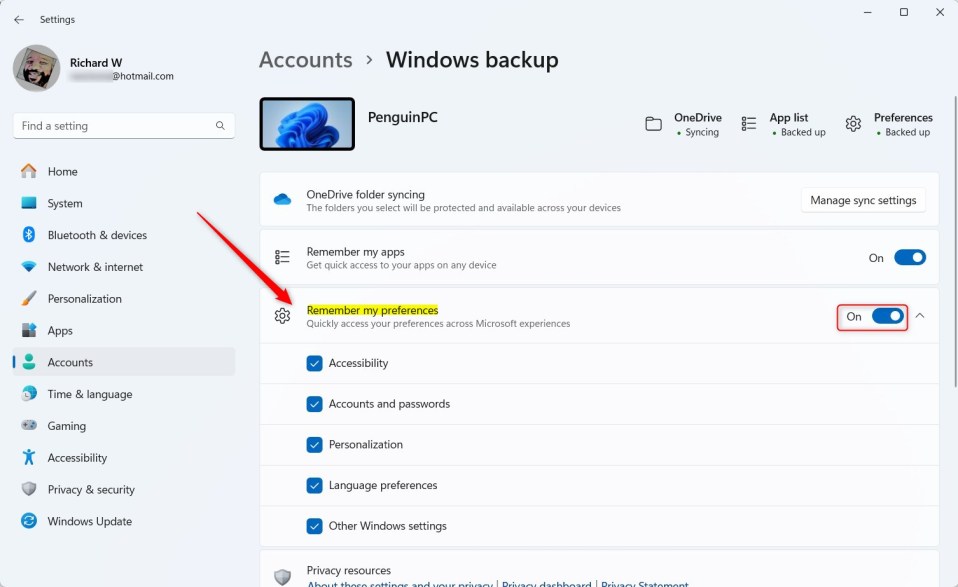Click the Gaming controller icon
Image resolution: width=958 pixels, height=587 pixels.
[29, 425]
